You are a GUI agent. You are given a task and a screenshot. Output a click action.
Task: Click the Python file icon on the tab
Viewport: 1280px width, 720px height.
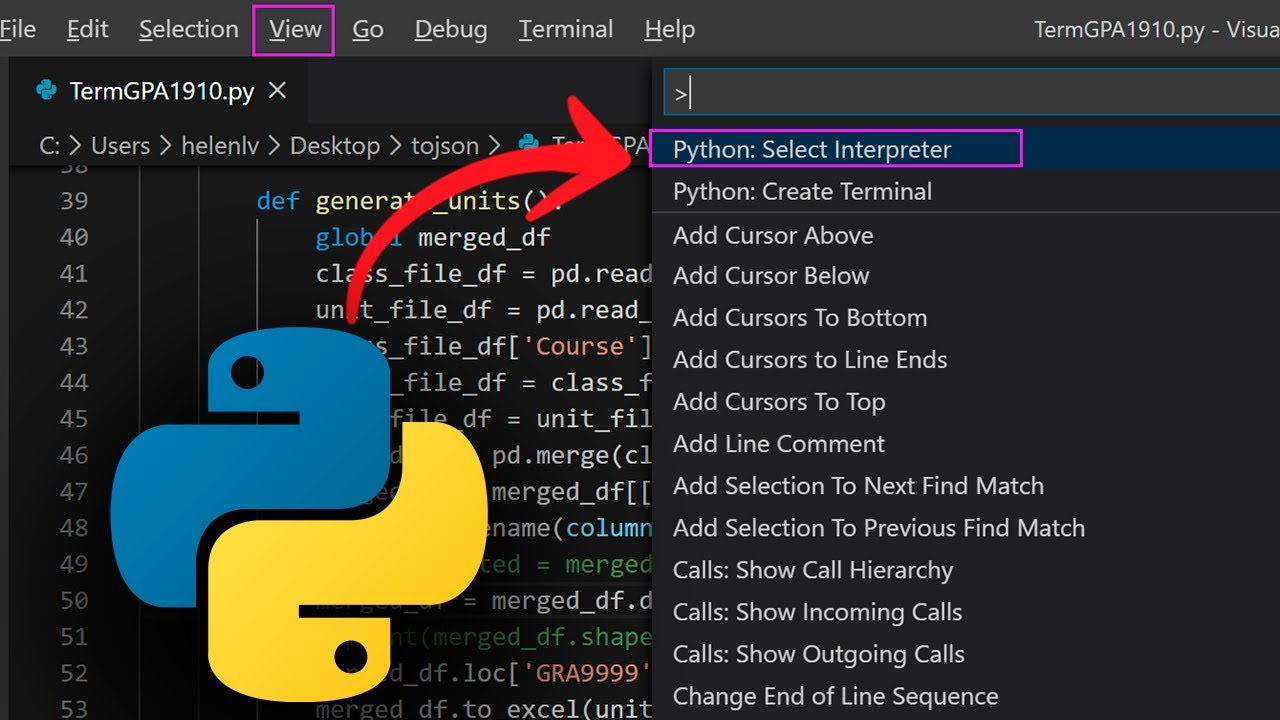(x=46, y=91)
